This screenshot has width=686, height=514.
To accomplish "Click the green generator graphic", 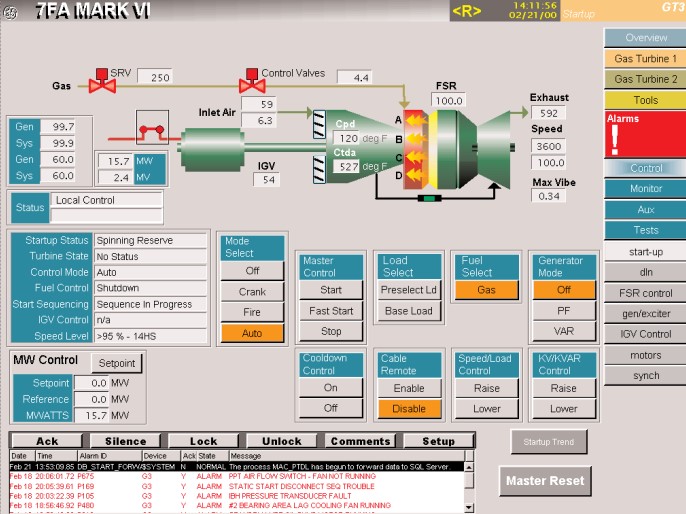I will coord(212,149).
